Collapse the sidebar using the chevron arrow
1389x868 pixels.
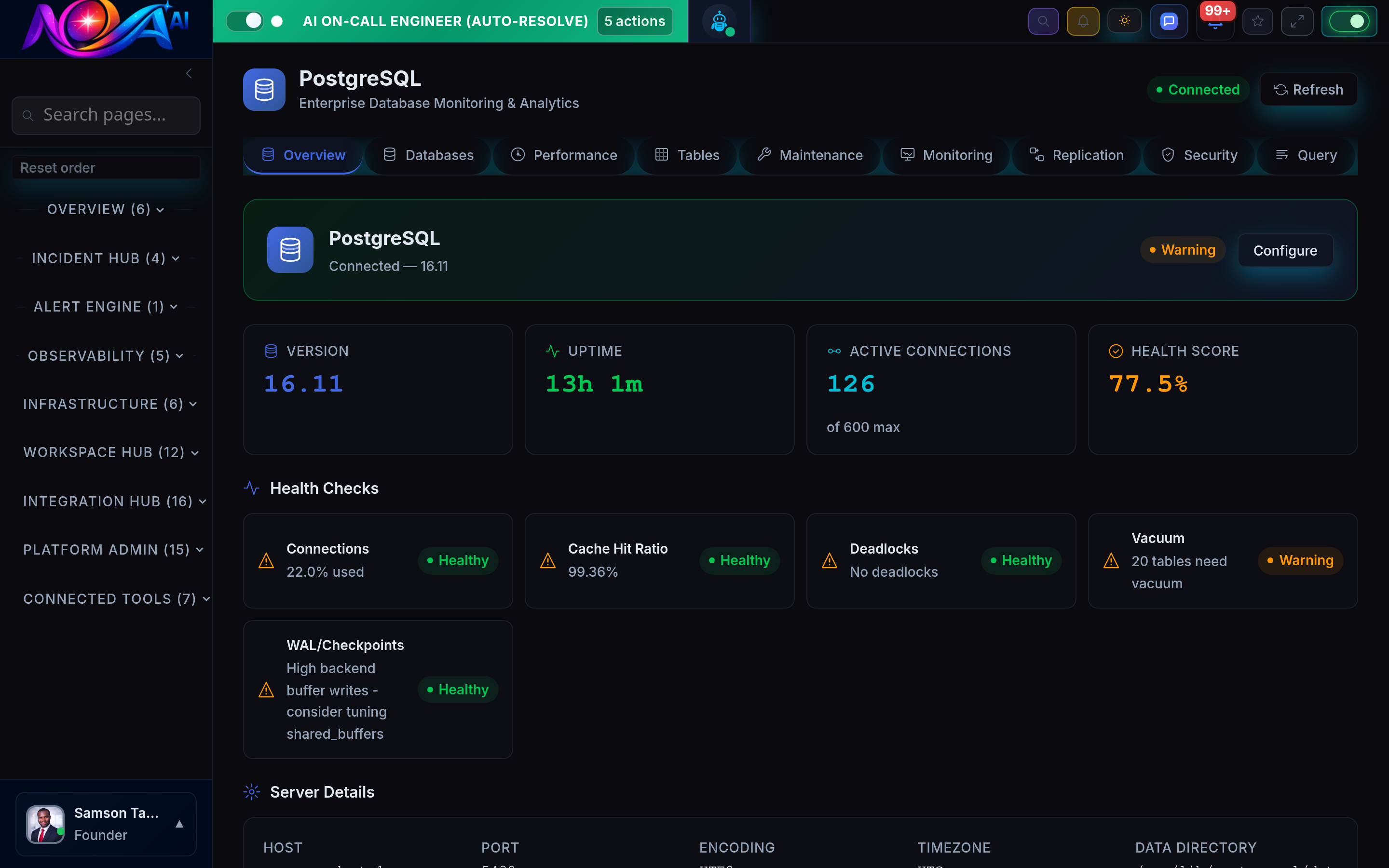tap(188, 73)
